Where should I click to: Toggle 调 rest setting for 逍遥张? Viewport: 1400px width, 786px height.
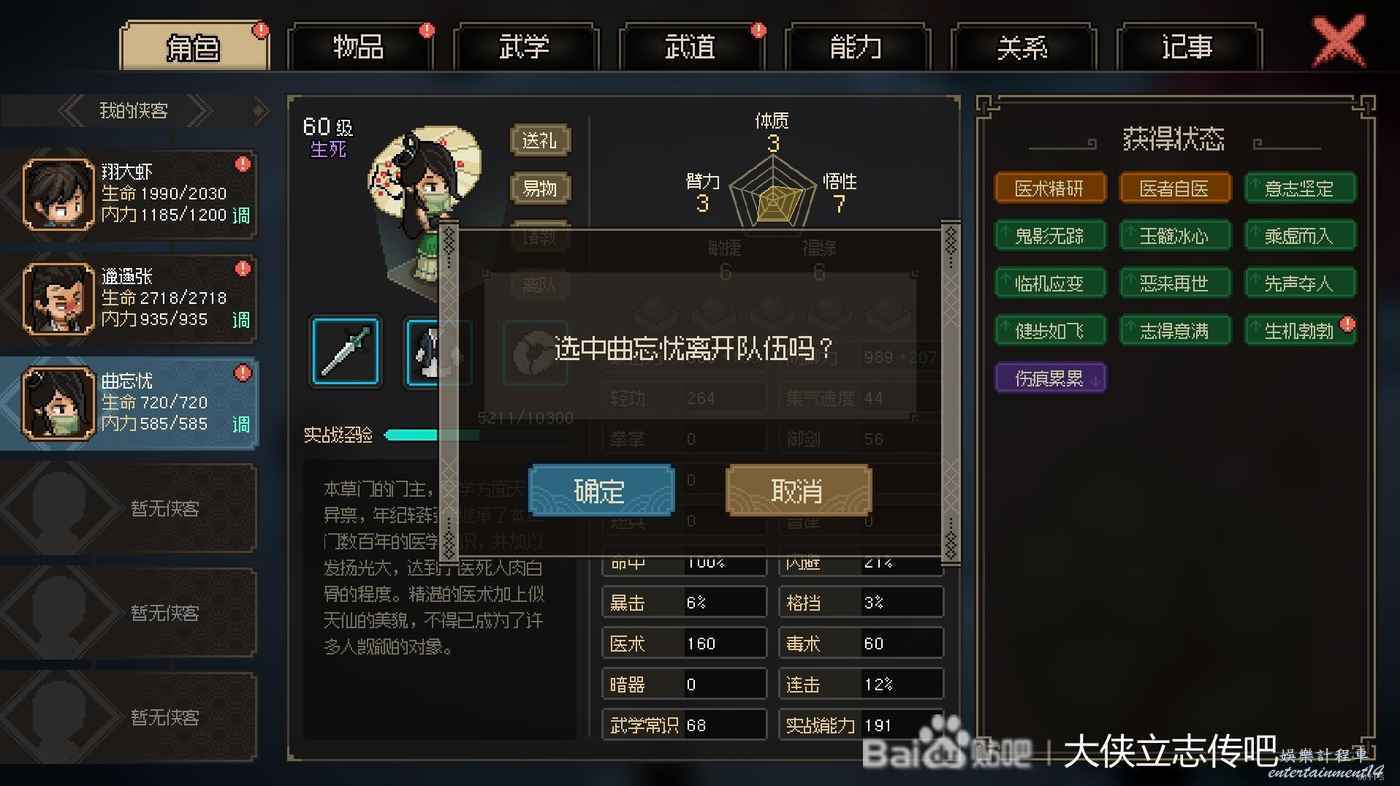coord(241,320)
